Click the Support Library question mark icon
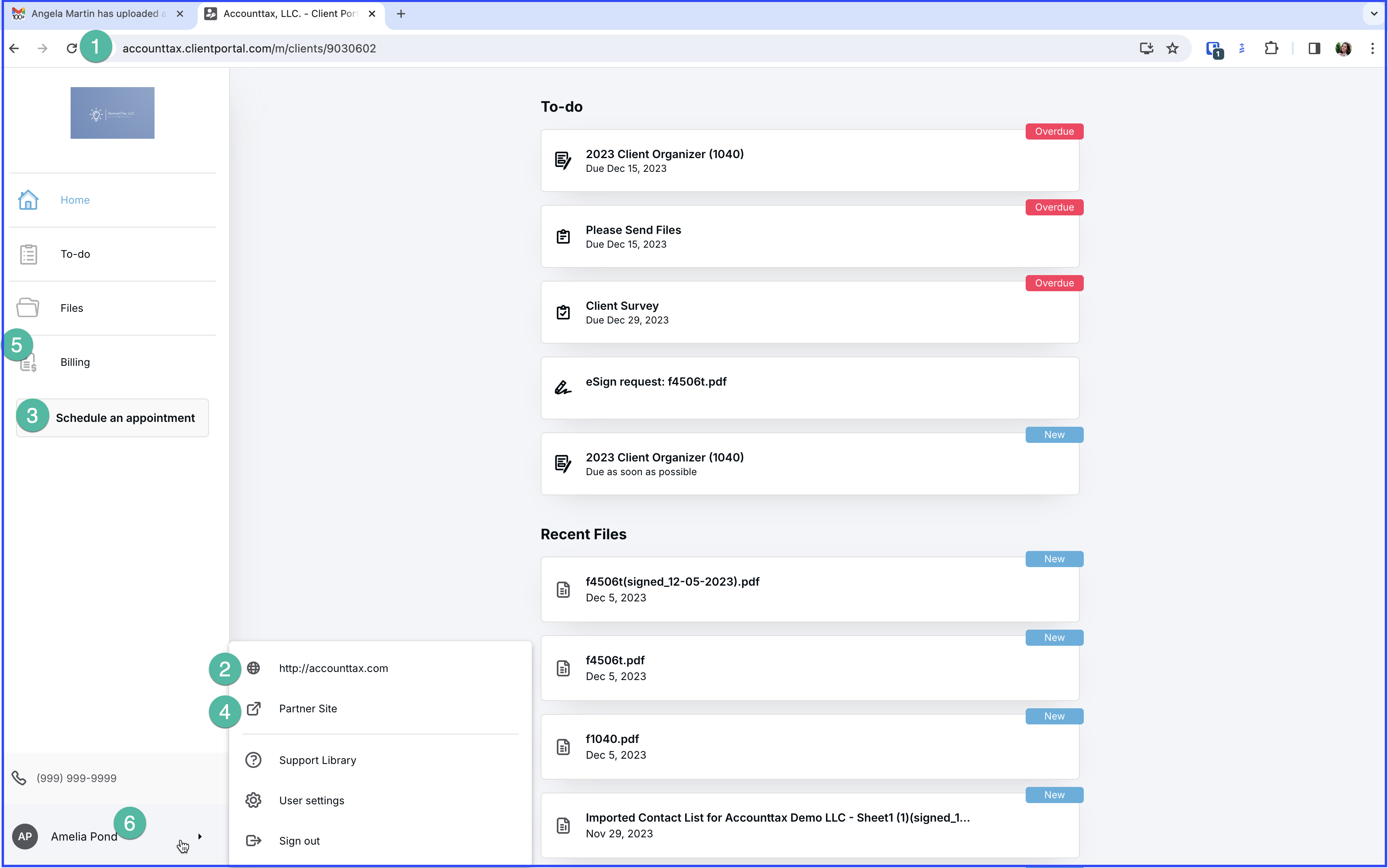Image resolution: width=1388 pixels, height=868 pixels. [x=253, y=760]
